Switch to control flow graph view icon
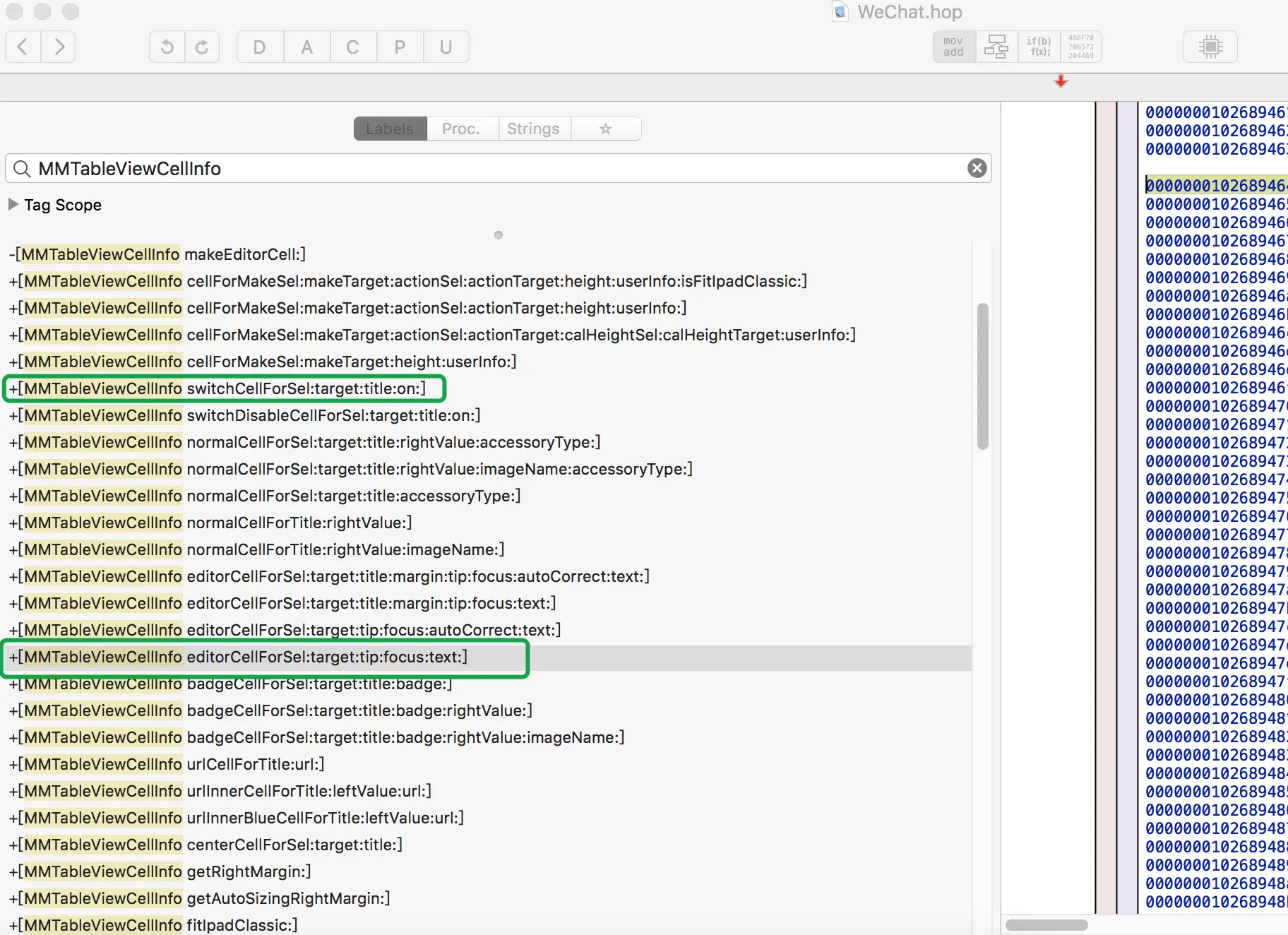The width and height of the screenshot is (1288, 935). click(996, 47)
